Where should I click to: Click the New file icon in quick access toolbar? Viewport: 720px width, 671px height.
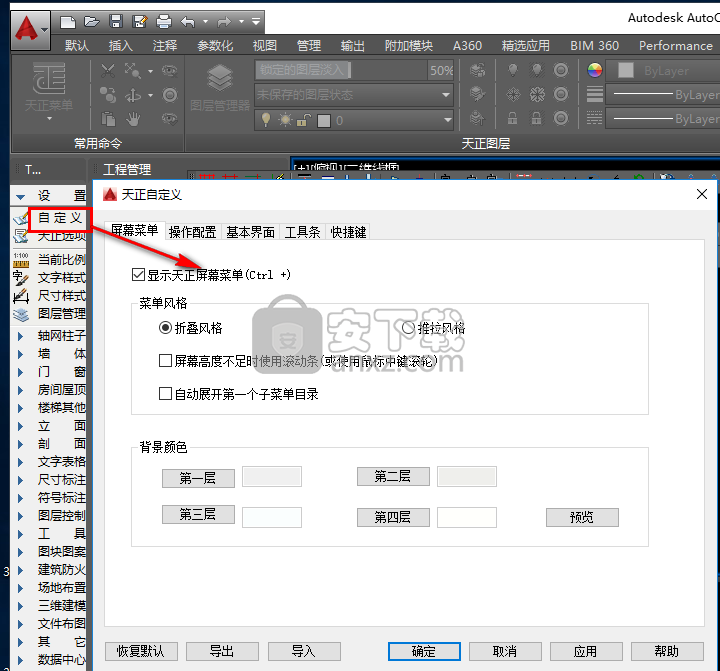pyautogui.click(x=68, y=22)
